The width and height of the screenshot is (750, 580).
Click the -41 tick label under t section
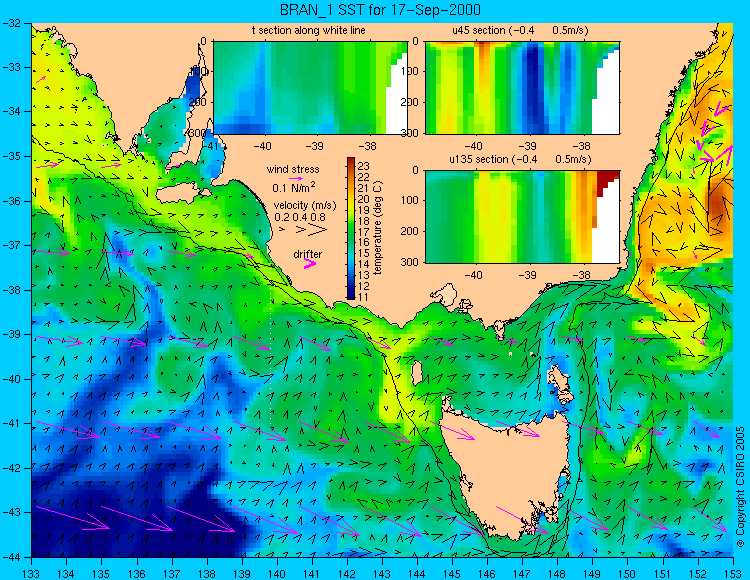(x=211, y=144)
